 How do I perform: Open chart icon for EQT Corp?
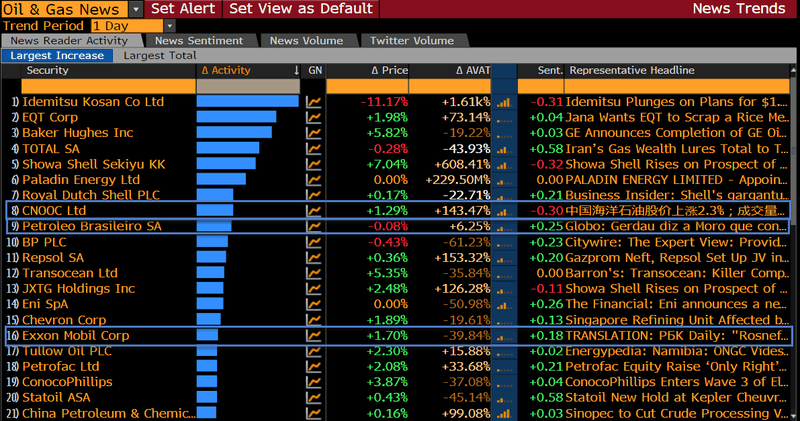(x=313, y=117)
